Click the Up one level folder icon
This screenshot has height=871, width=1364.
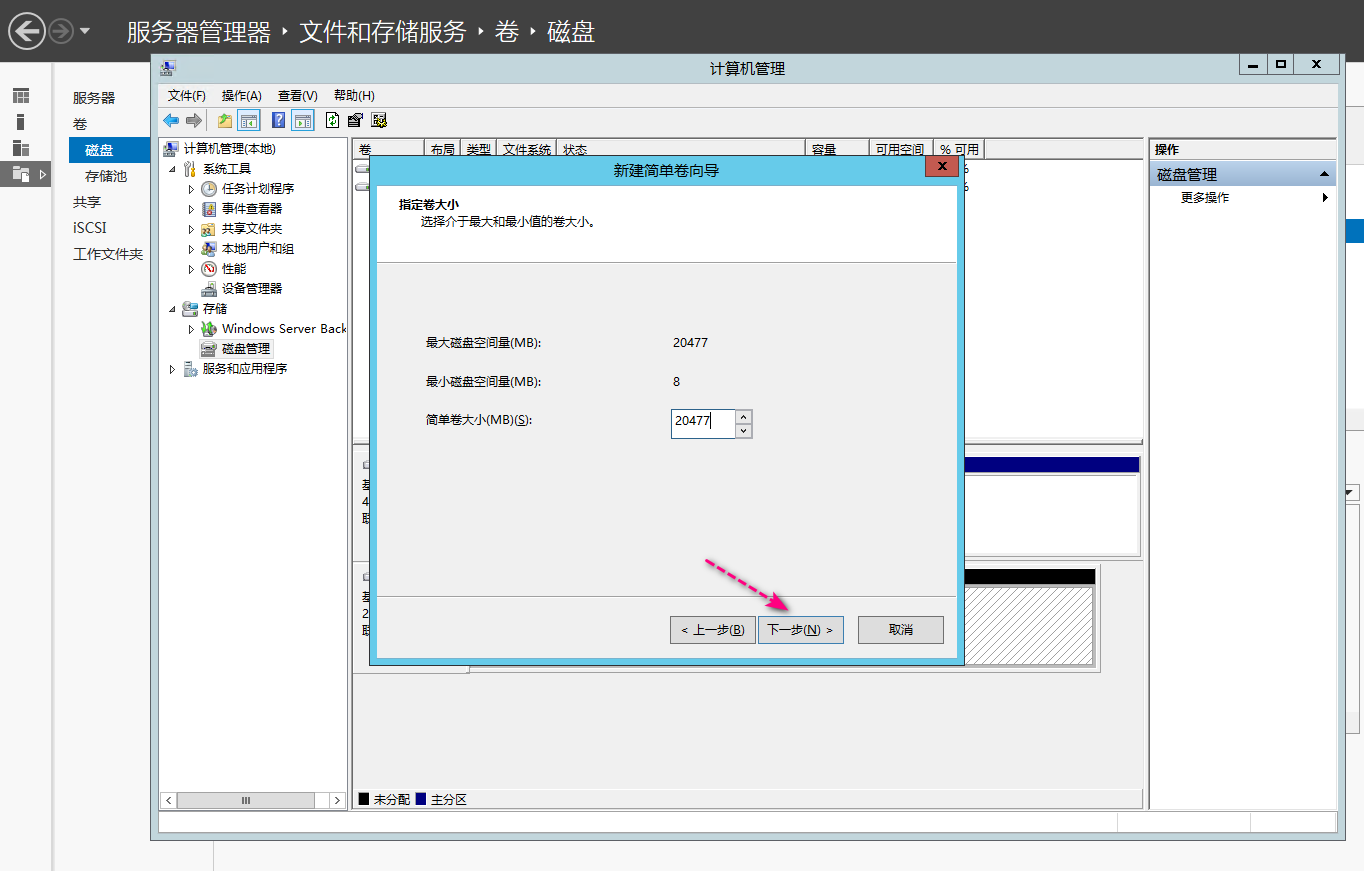tap(225, 121)
